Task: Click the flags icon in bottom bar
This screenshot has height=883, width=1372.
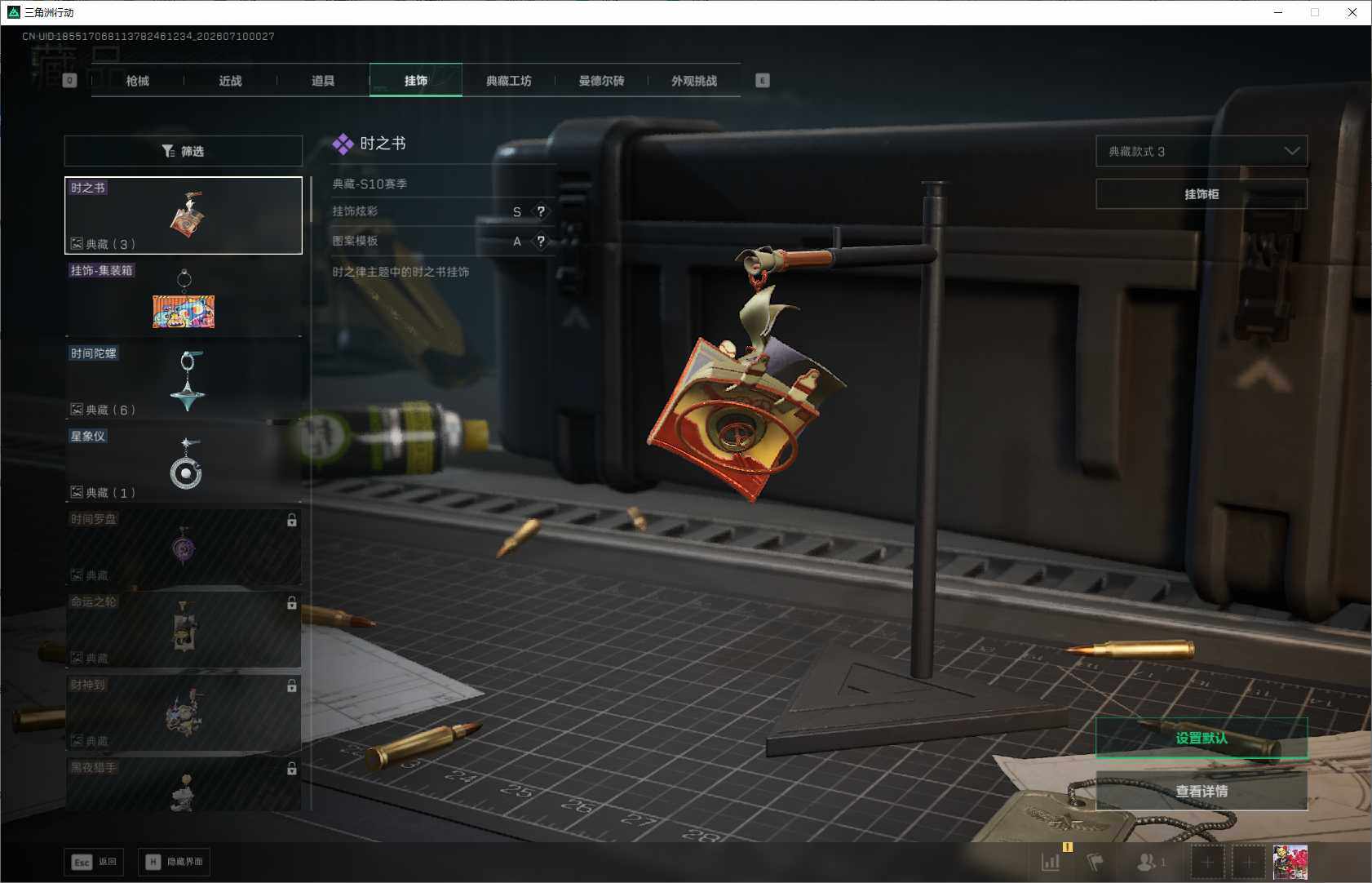Action: point(1095,862)
